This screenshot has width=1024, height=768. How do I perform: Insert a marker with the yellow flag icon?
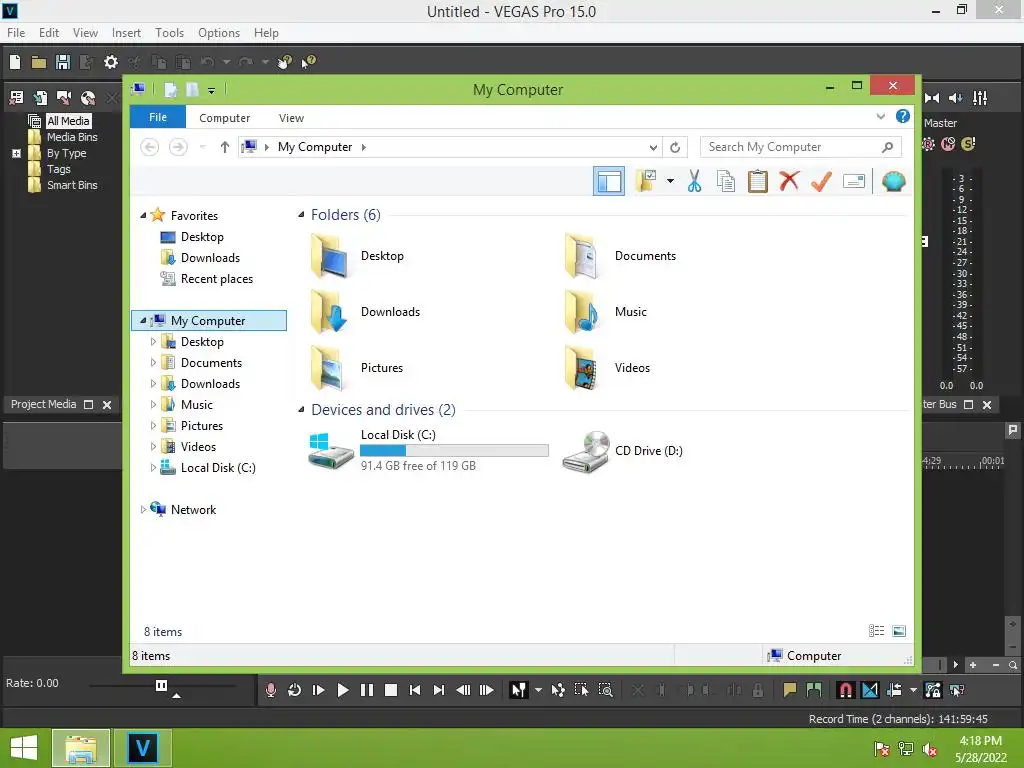point(790,690)
